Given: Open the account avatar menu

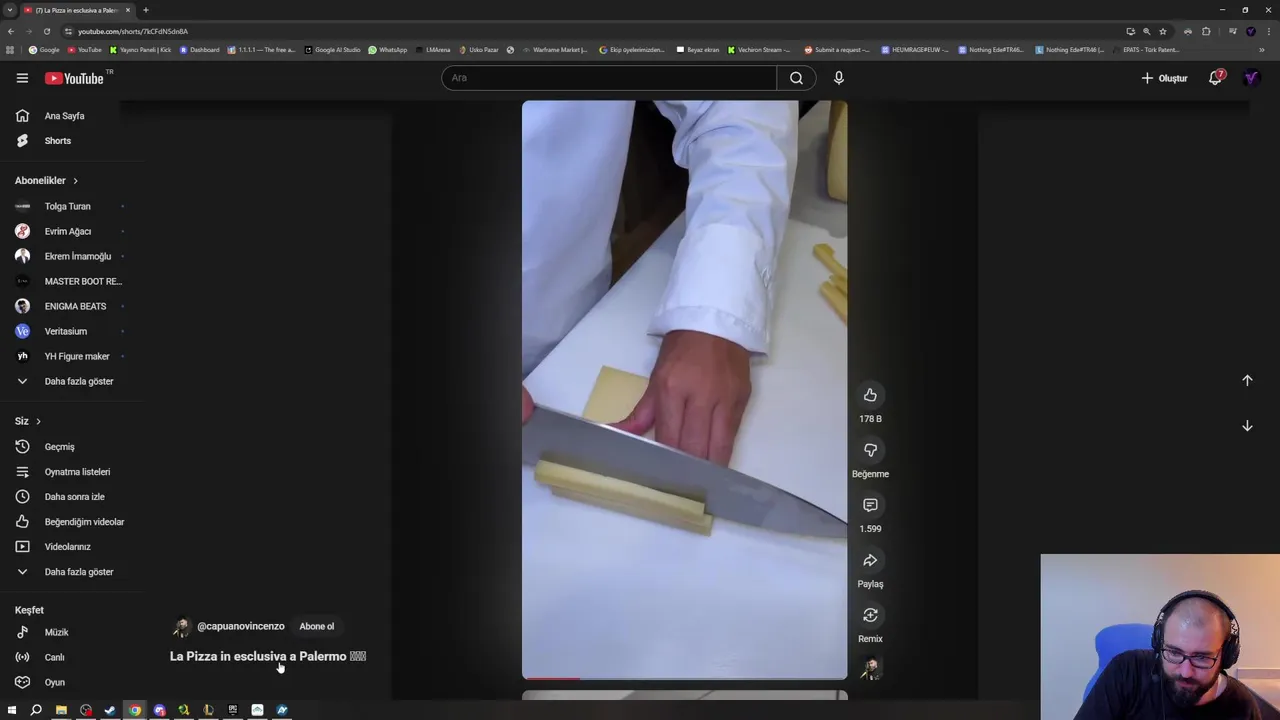Looking at the screenshot, I should [1251, 78].
